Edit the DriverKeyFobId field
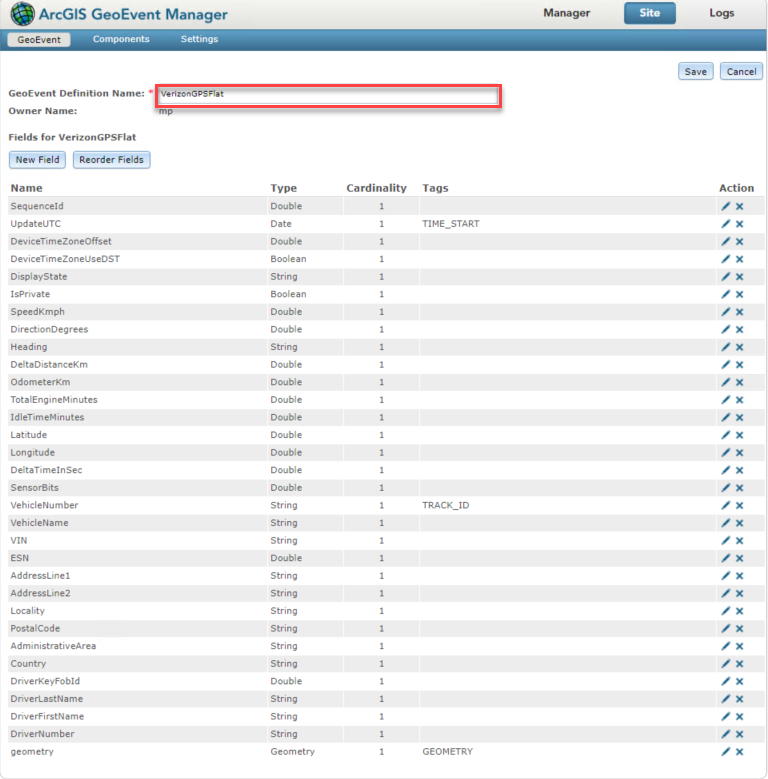Screen dimensions: 768x779 726,681
